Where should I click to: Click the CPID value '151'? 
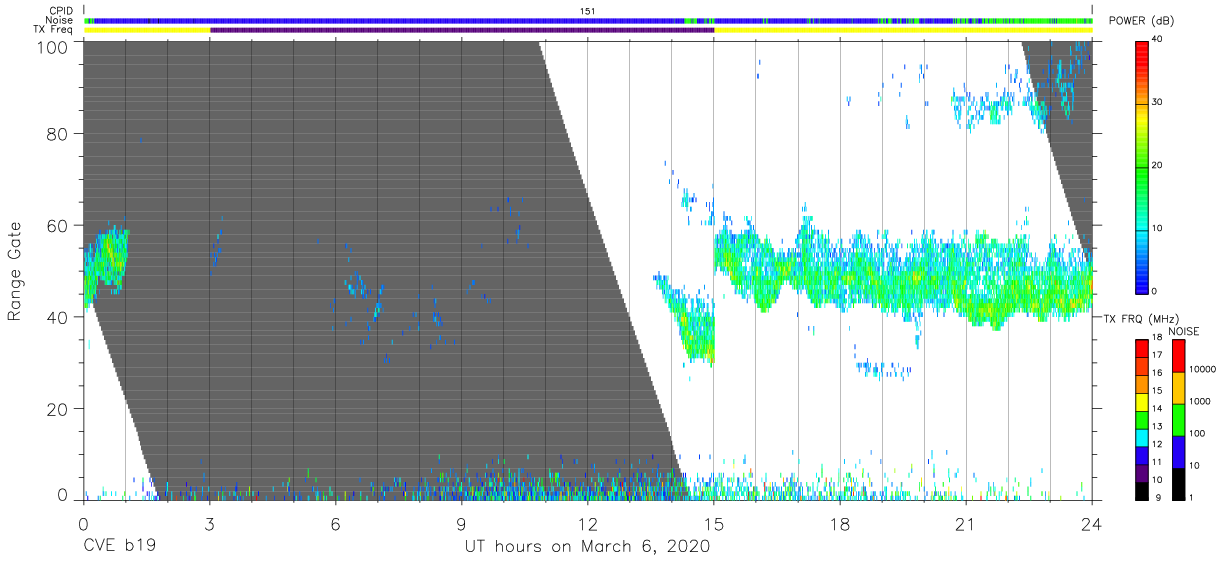tap(588, 10)
